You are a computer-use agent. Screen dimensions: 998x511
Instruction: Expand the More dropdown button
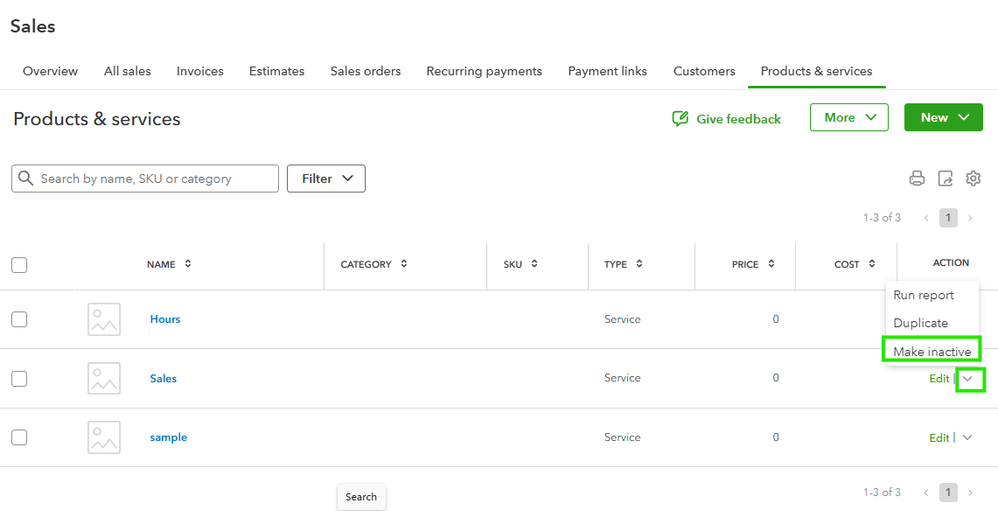point(849,118)
